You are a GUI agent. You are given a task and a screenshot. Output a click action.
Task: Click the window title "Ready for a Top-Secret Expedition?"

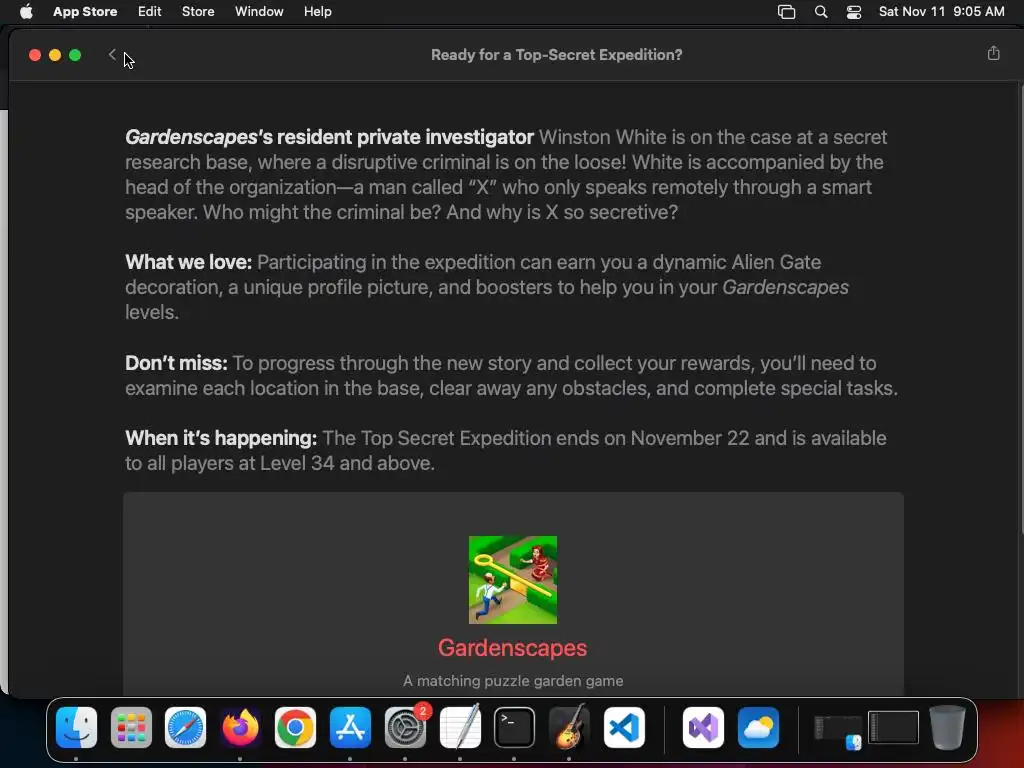556,55
